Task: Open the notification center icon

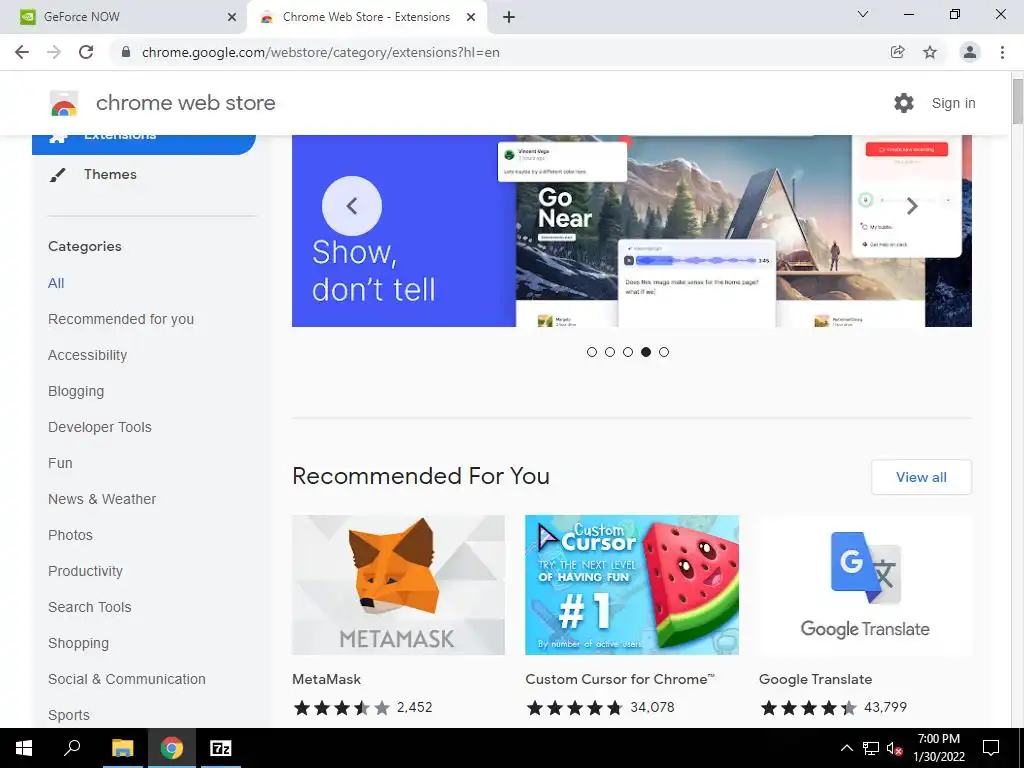Action: point(991,748)
